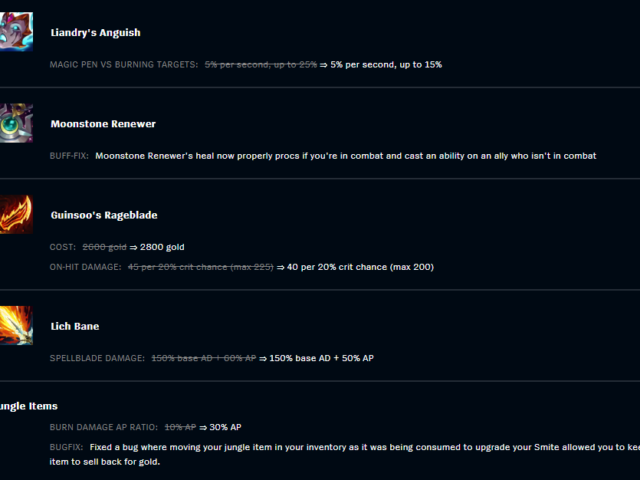The height and width of the screenshot is (480, 640).
Task: Click the Lich Bane item icon
Action: (16, 325)
